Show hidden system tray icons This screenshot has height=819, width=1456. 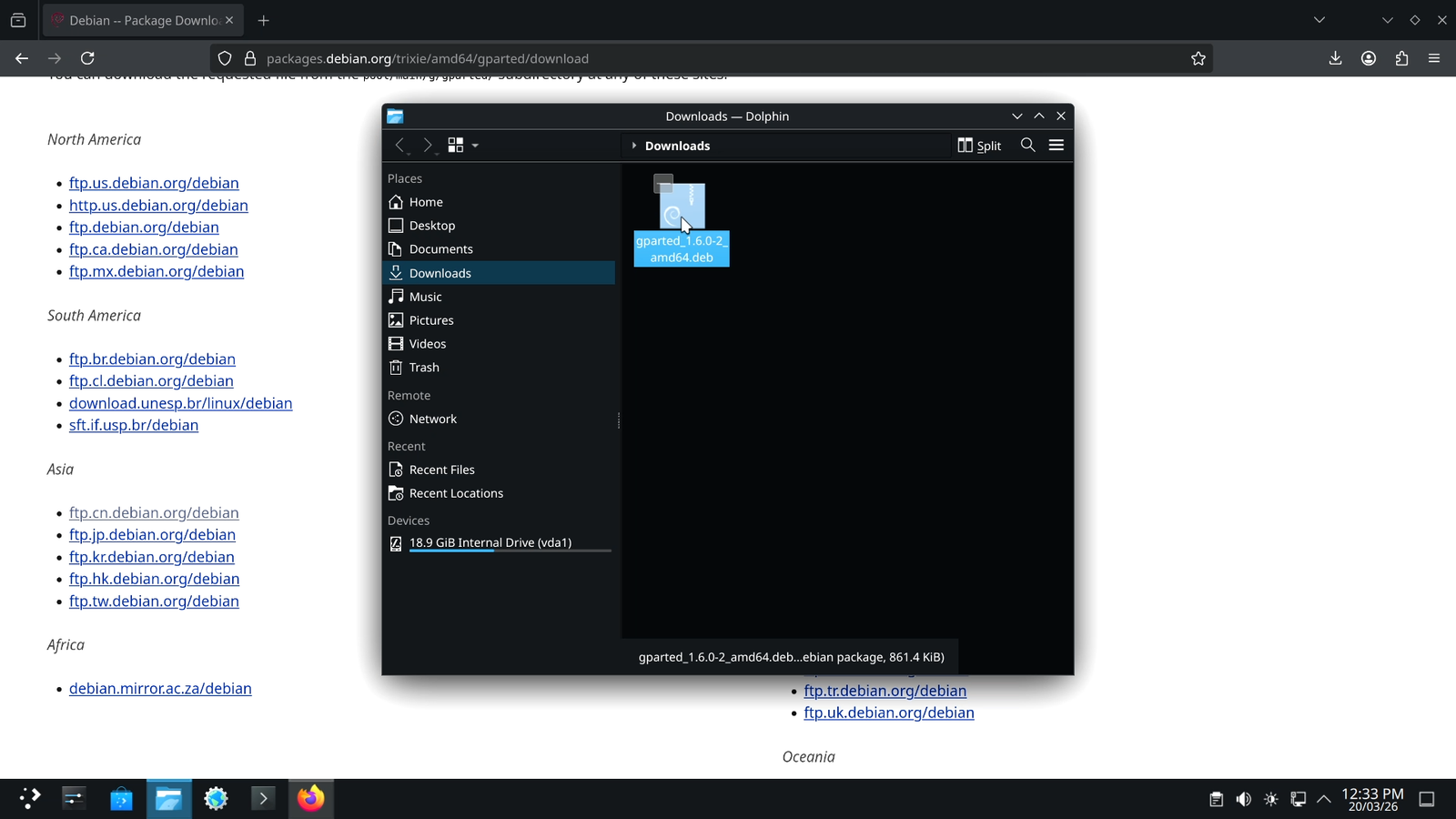(1324, 799)
